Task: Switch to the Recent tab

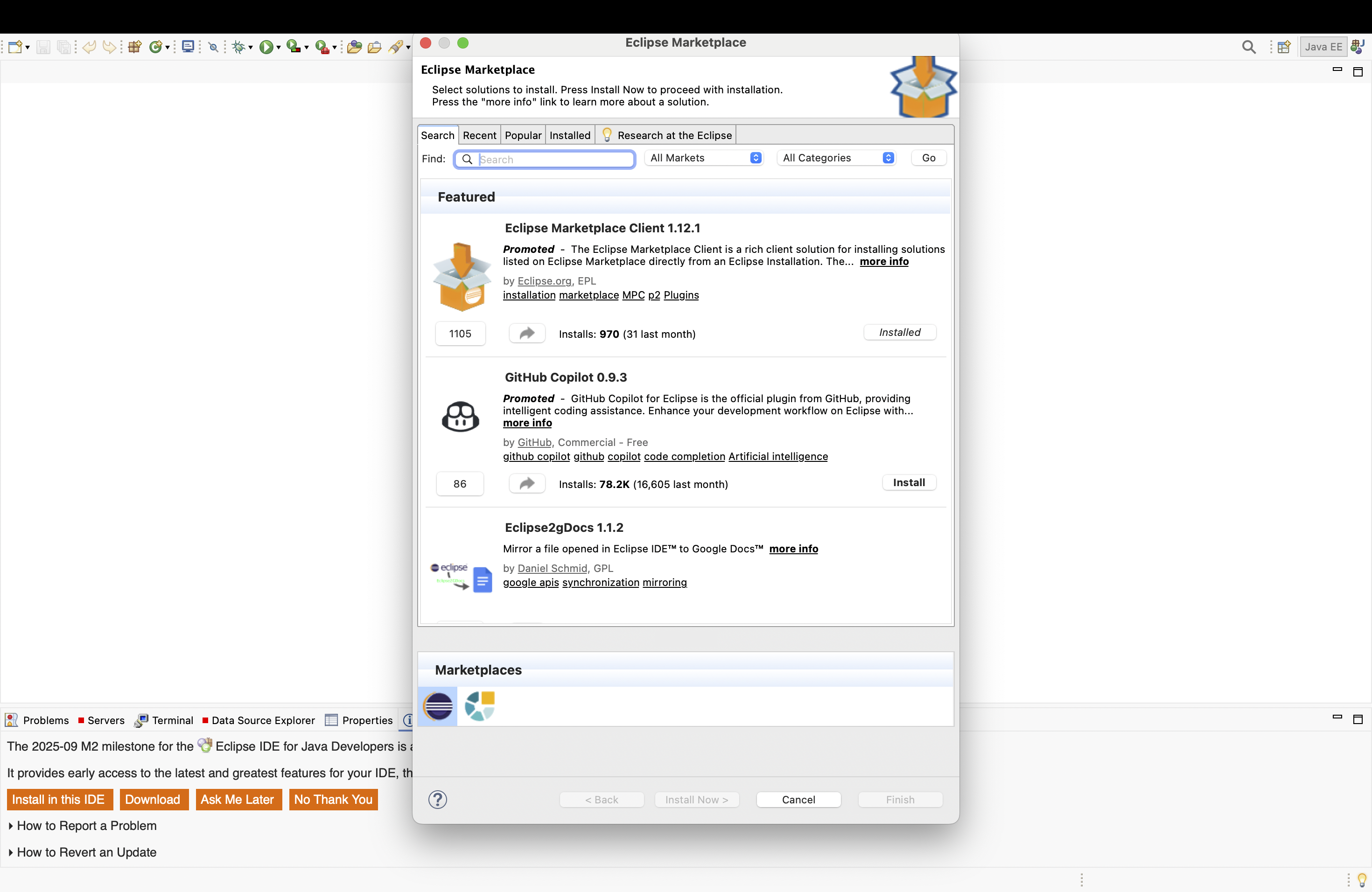Action: (x=479, y=135)
